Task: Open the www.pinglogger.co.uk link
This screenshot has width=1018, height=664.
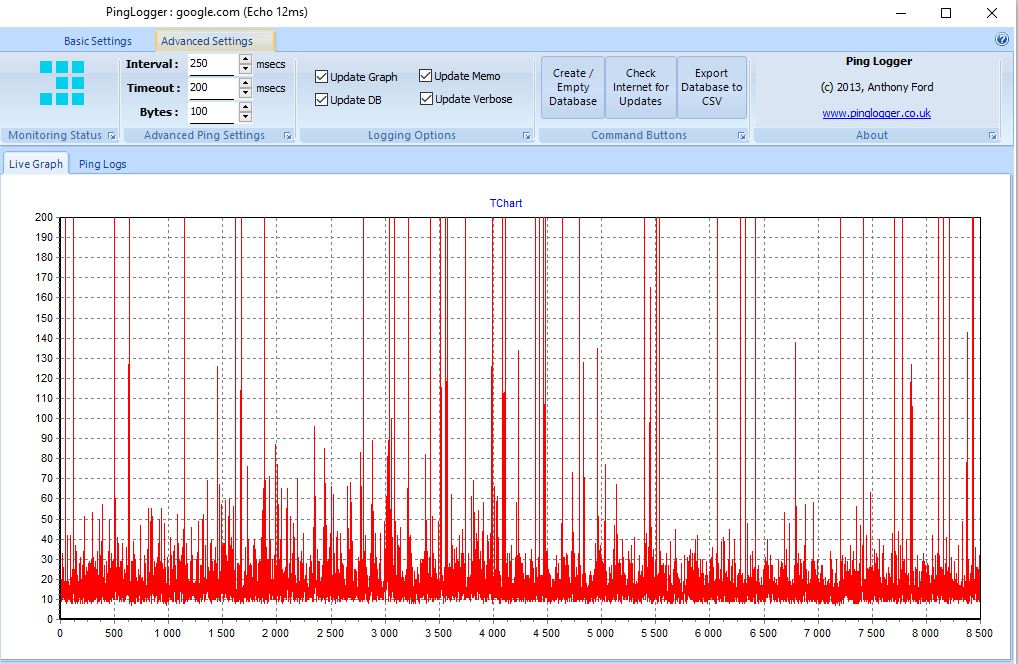Action: 876,114
